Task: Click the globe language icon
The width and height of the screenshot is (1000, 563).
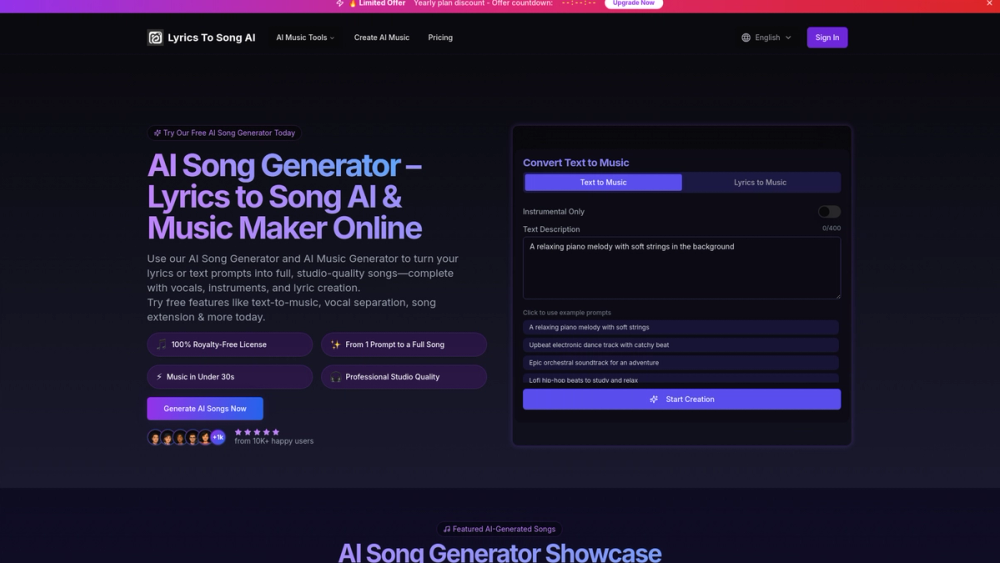Action: click(x=746, y=38)
